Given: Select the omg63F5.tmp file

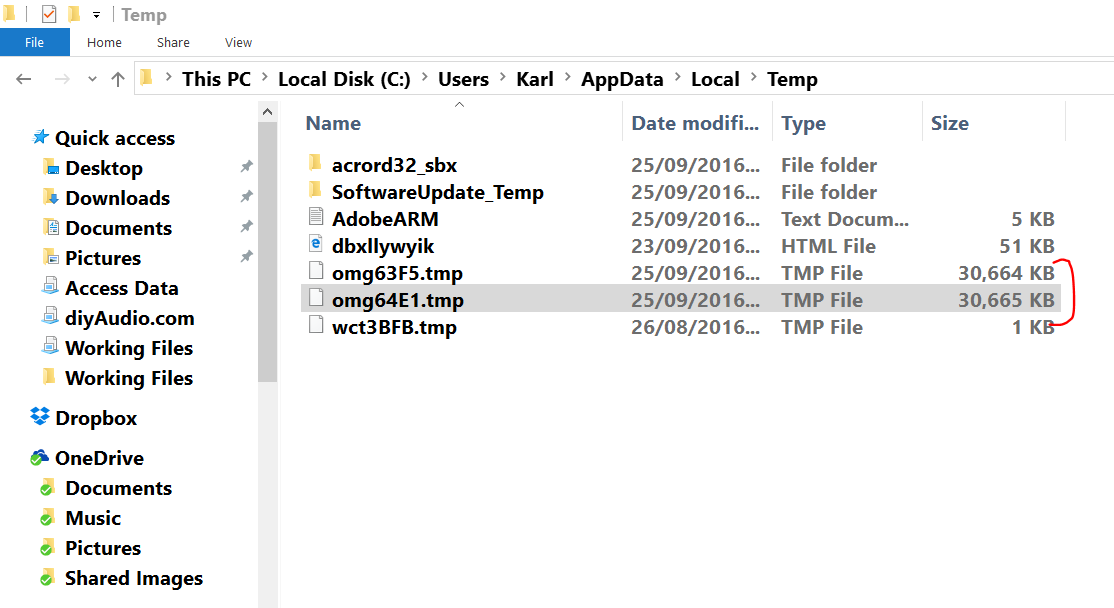Looking at the screenshot, I should (x=397, y=273).
